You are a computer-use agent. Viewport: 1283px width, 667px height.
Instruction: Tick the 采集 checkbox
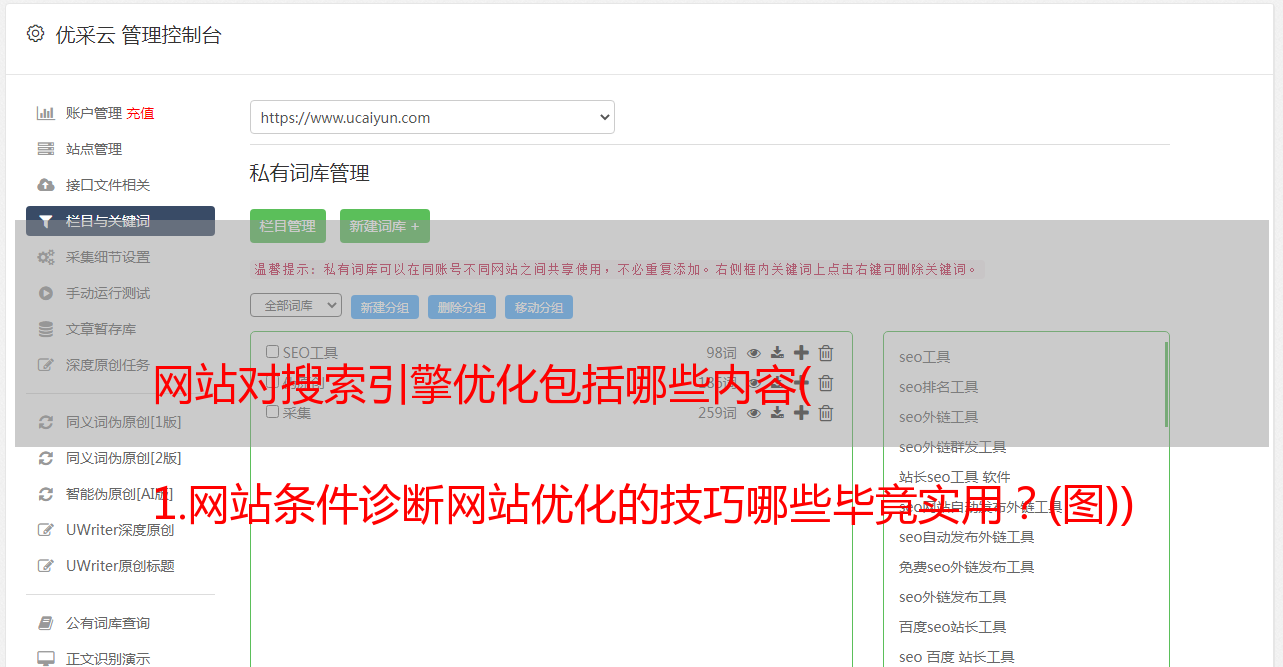(272, 411)
